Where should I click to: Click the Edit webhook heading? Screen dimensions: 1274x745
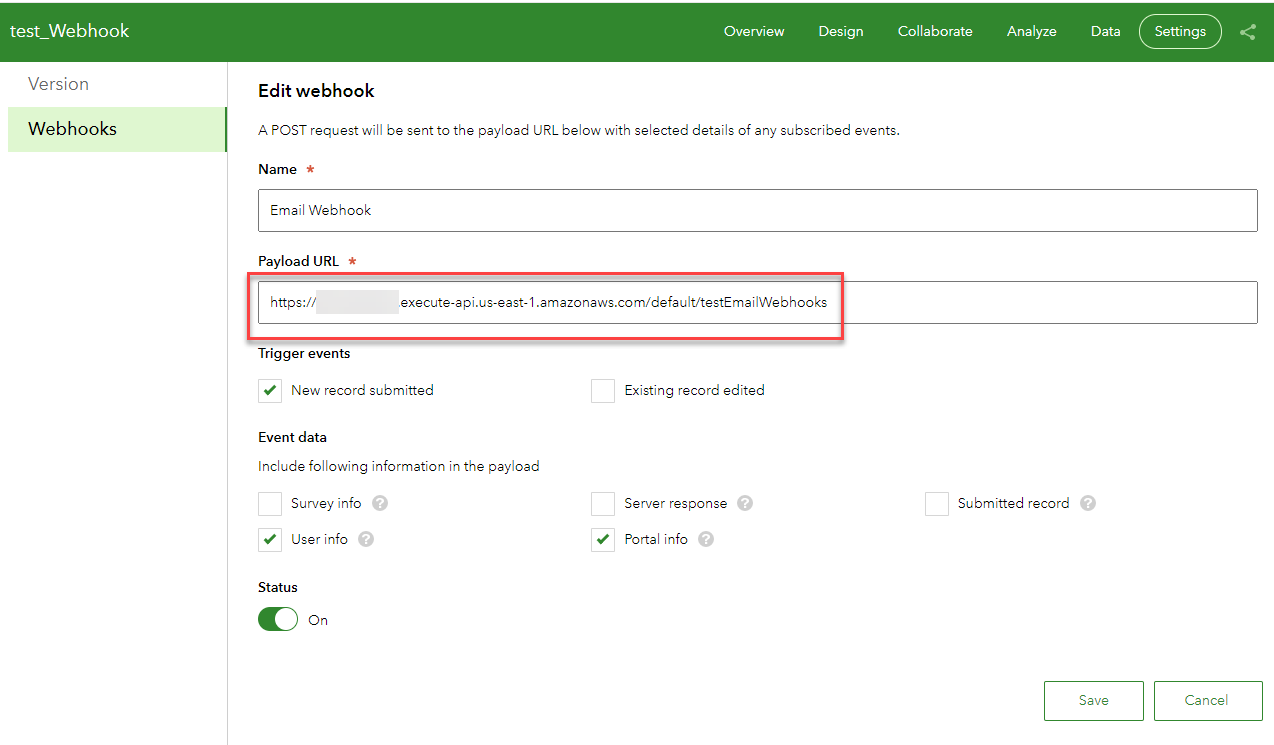point(316,91)
